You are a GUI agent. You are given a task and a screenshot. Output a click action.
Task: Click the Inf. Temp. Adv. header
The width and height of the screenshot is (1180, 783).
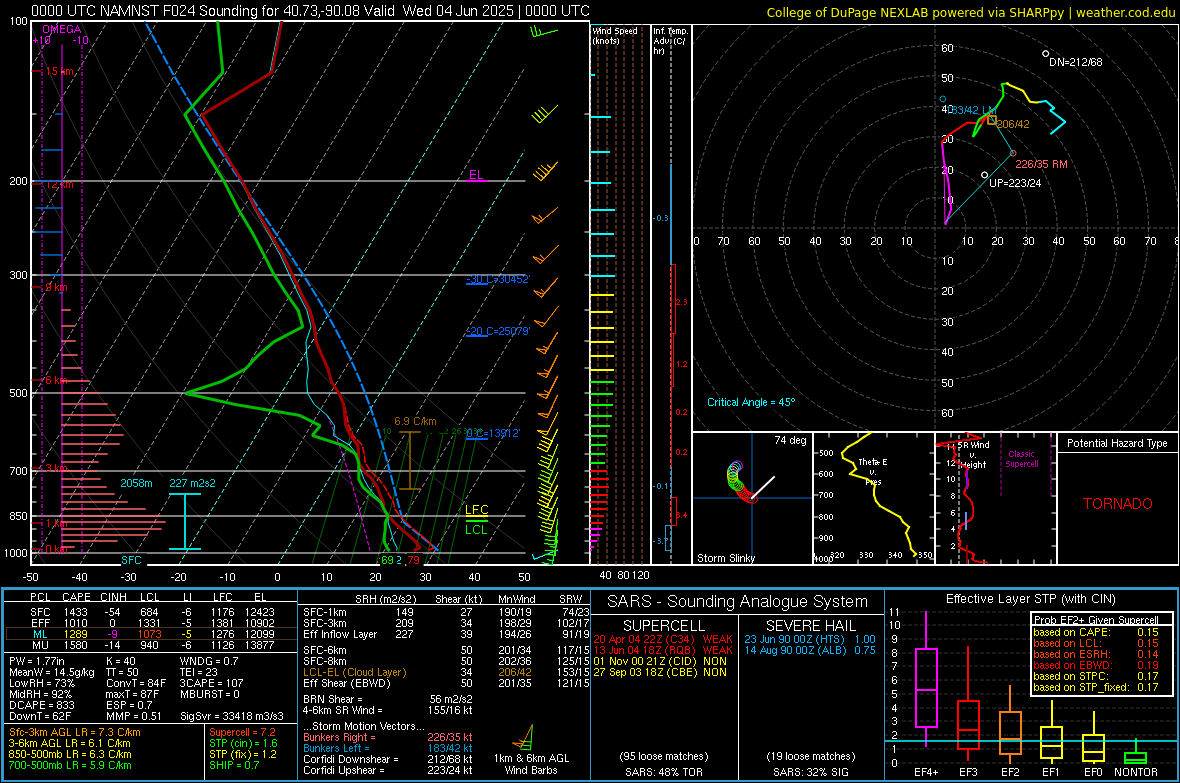pyautogui.click(x=670, y=41)
